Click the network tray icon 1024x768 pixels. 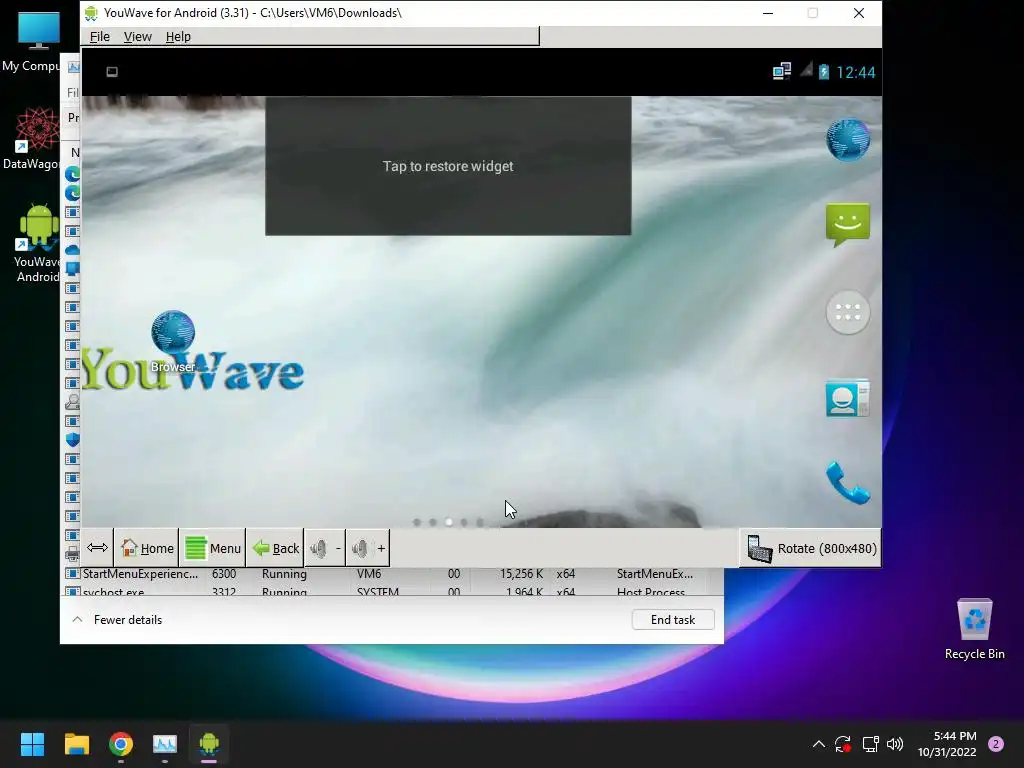tap(870, 744)
